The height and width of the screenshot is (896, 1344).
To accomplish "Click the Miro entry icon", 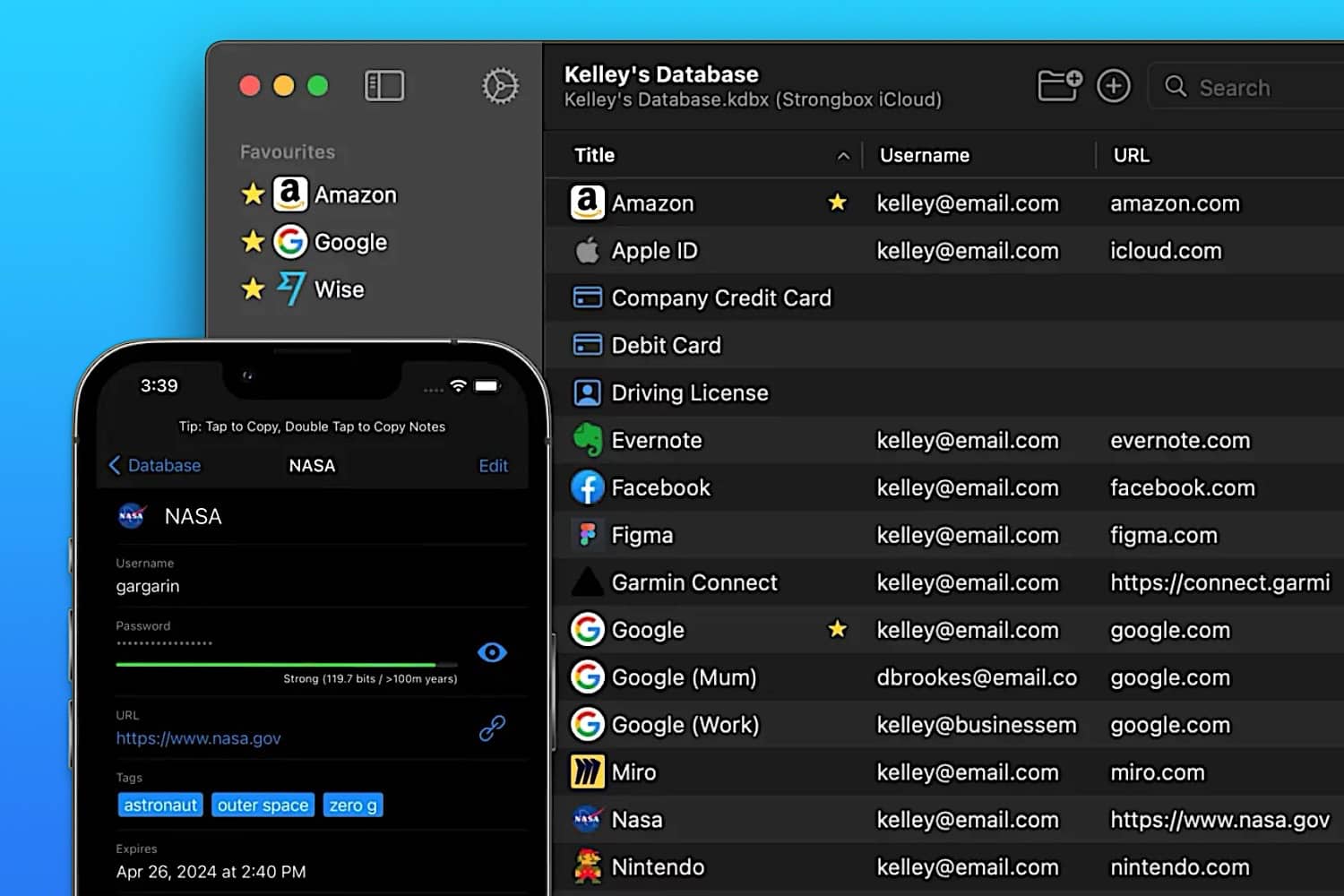I will pos(588,772).
